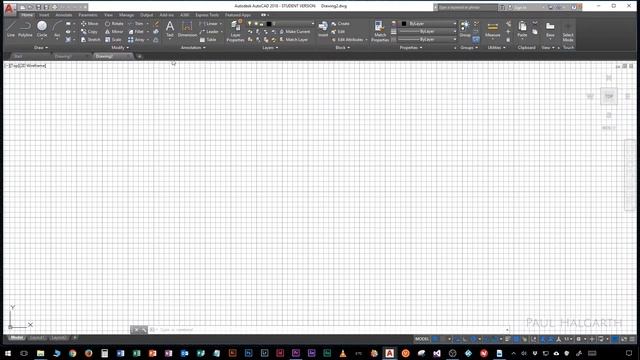Image resolution: width=640 pixels, height=360 pixels.
Task: Activate the Trim command
Action: coord(136,24)
